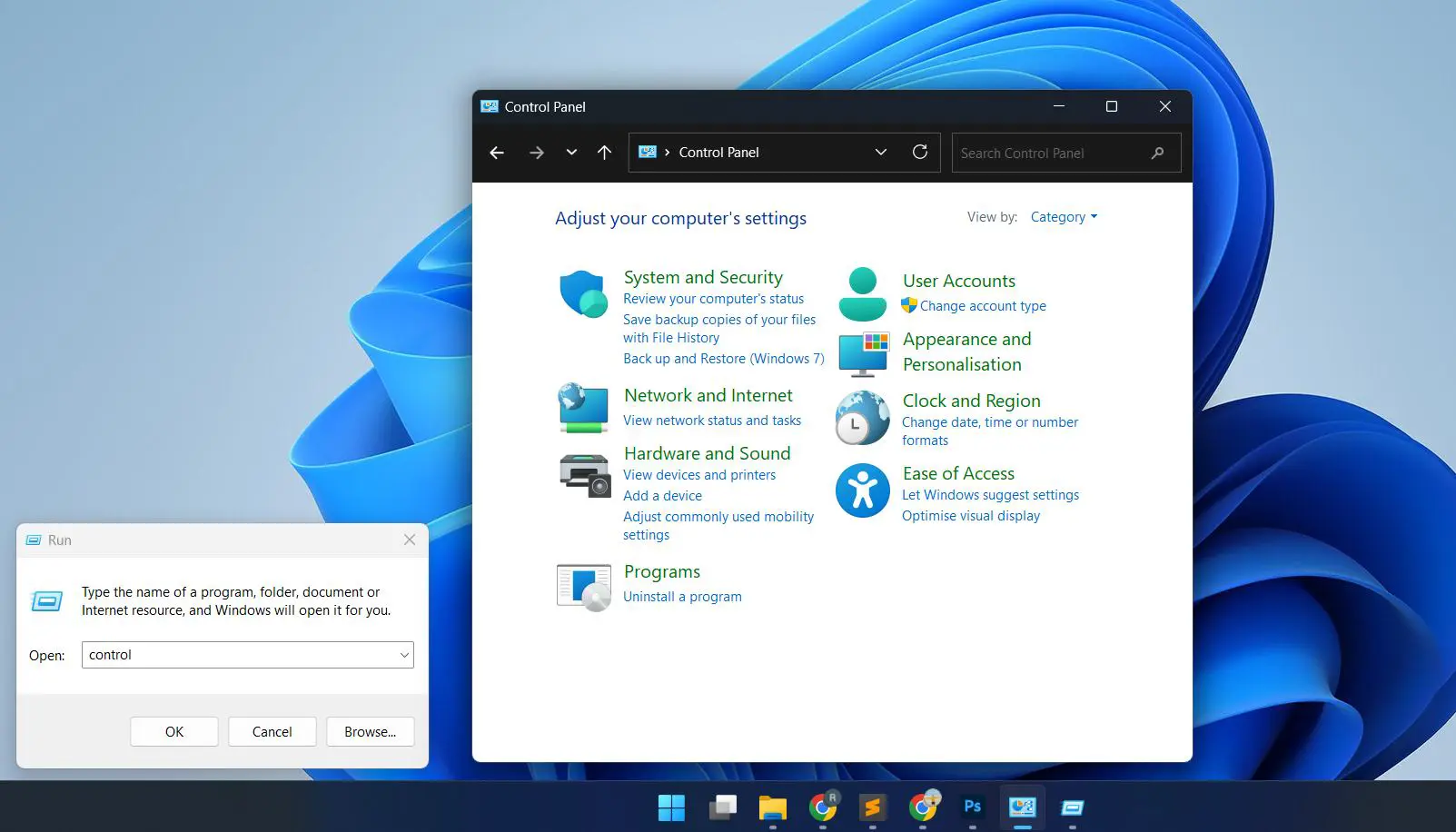Open the Ease of Access icon
The width and height of the screenshot is (1456, 832).
[861, 490]
